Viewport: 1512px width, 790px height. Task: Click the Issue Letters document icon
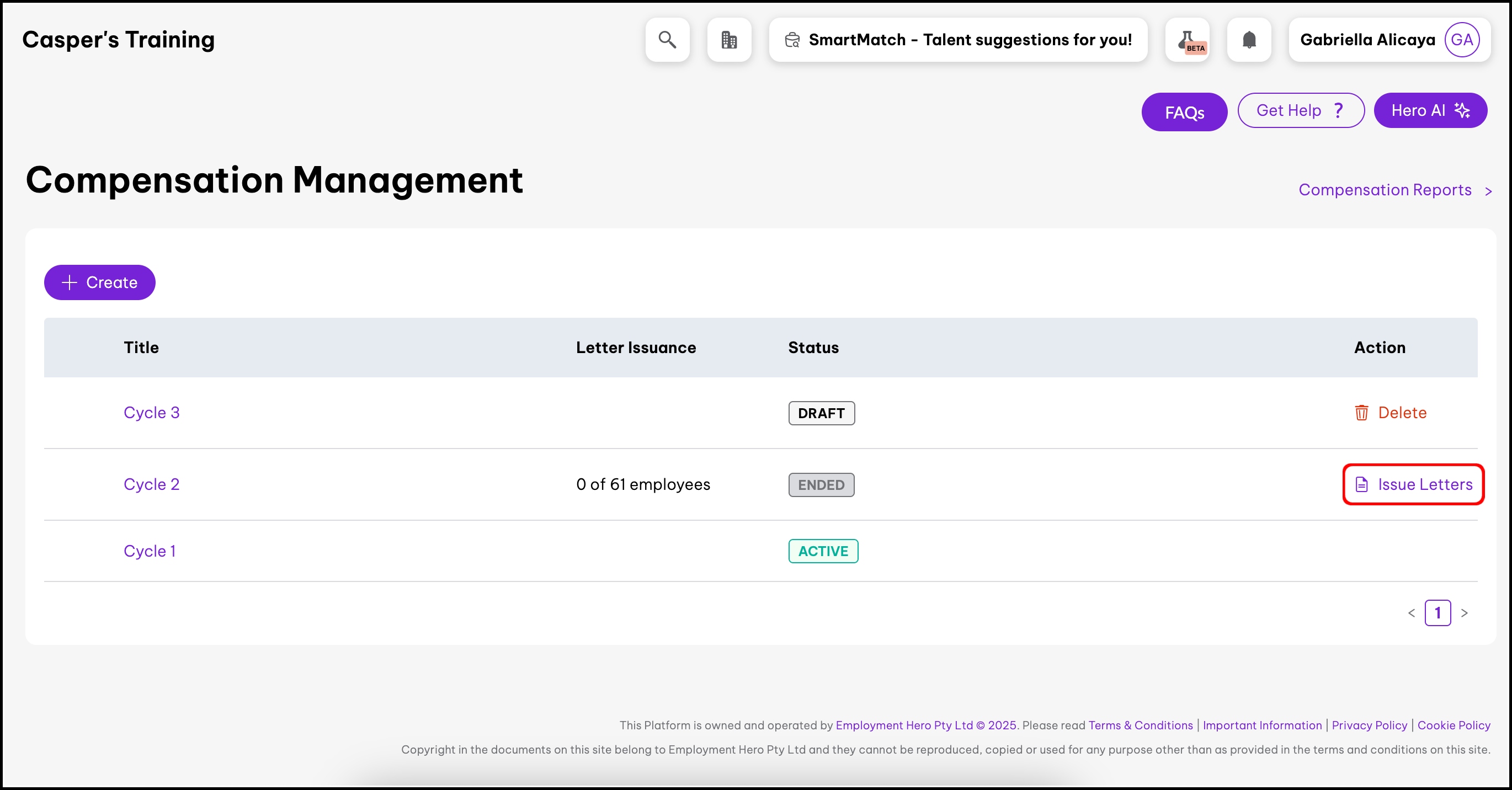(x=1361, y=484)
